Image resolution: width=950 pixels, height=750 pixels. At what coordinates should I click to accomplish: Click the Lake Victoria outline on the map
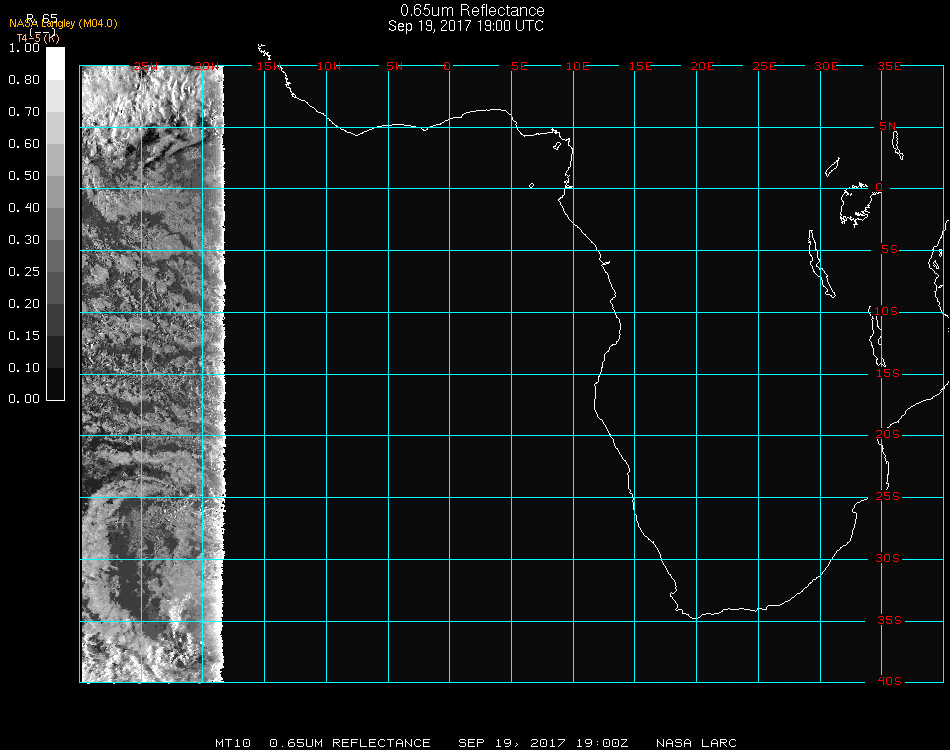[x=856, y=203]
